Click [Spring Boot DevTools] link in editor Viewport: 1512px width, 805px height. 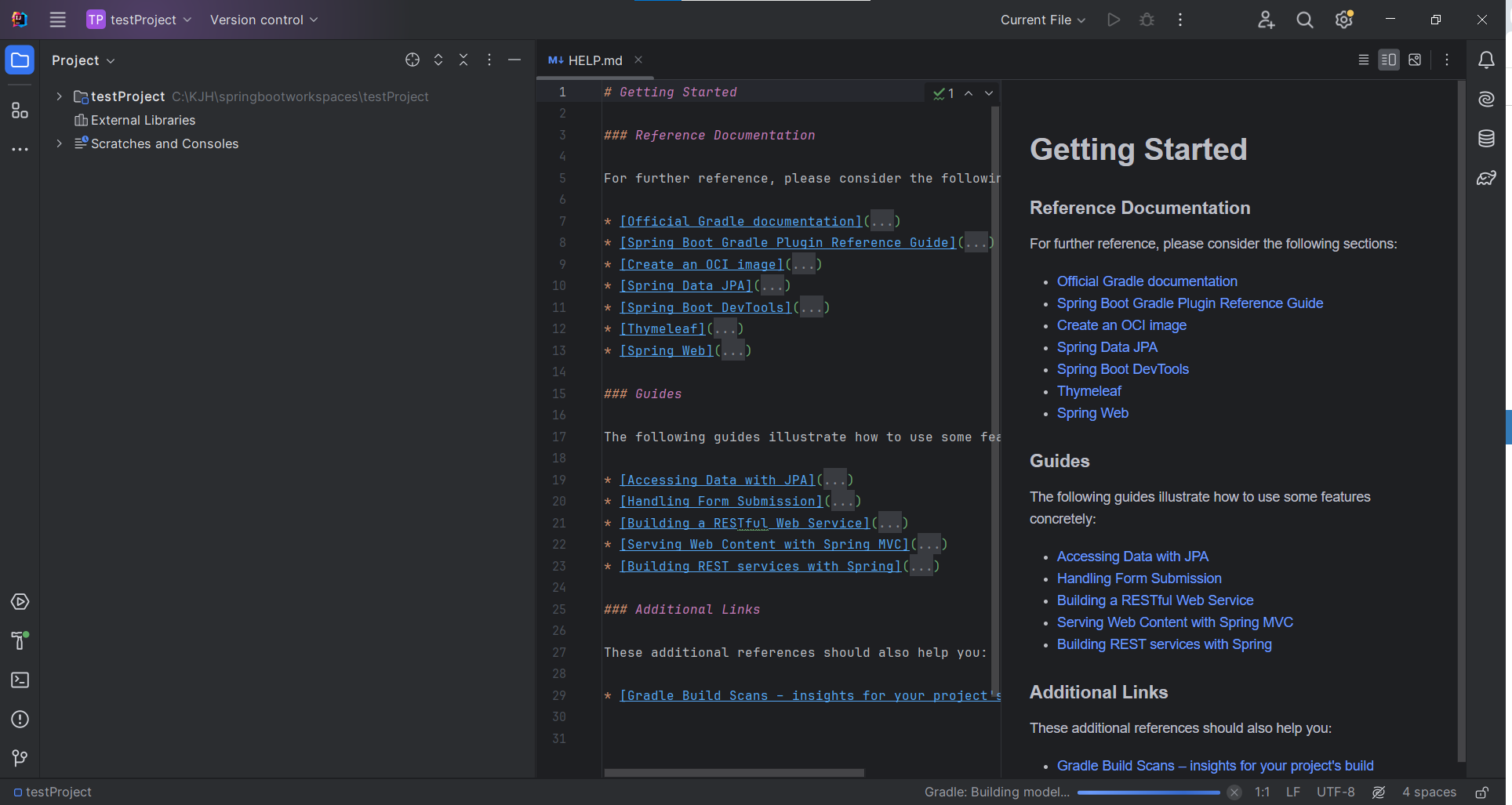[706, 307]
